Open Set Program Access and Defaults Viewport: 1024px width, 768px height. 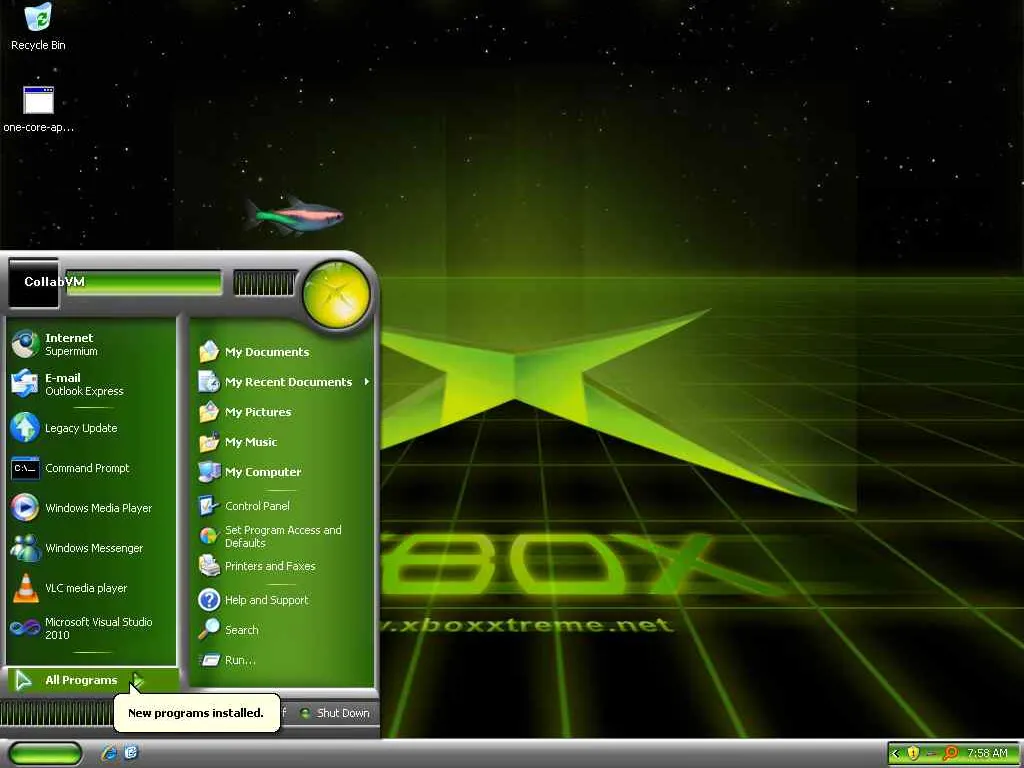pyautogui.click(x=282, y=536)
